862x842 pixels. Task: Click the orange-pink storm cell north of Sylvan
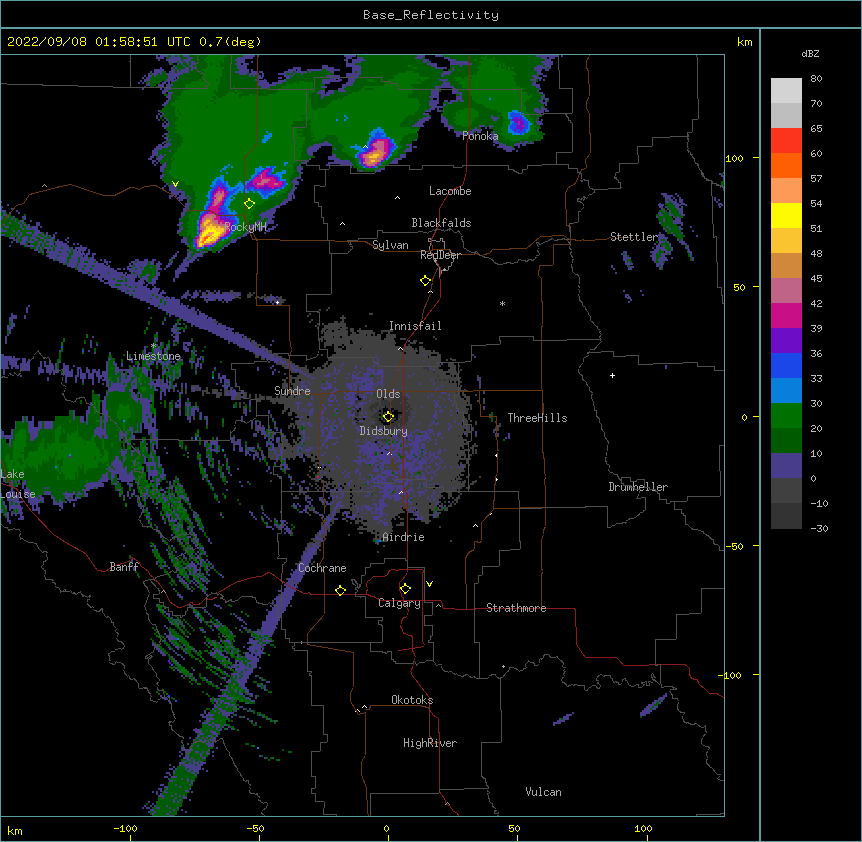(376, 151)
